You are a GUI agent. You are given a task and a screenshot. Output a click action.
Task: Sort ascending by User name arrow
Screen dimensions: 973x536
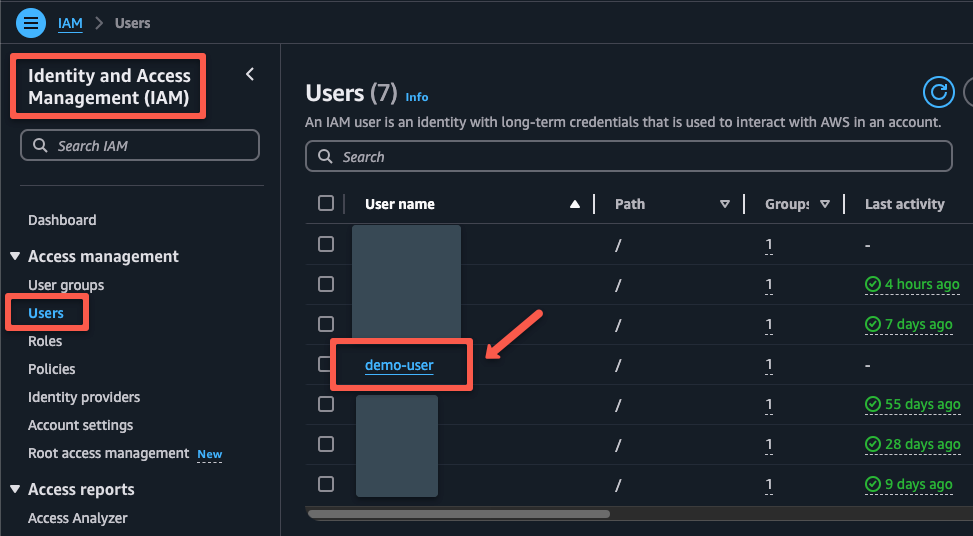point(575,204)
